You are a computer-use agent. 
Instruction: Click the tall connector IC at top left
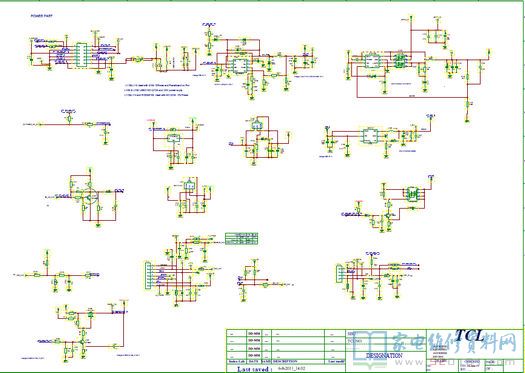pyautogui.click(x=81, y=55)
